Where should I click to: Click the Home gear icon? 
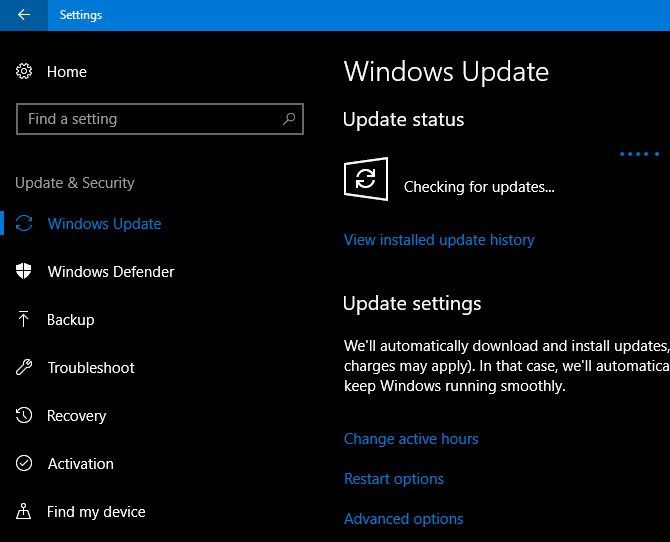click(24, 71)
